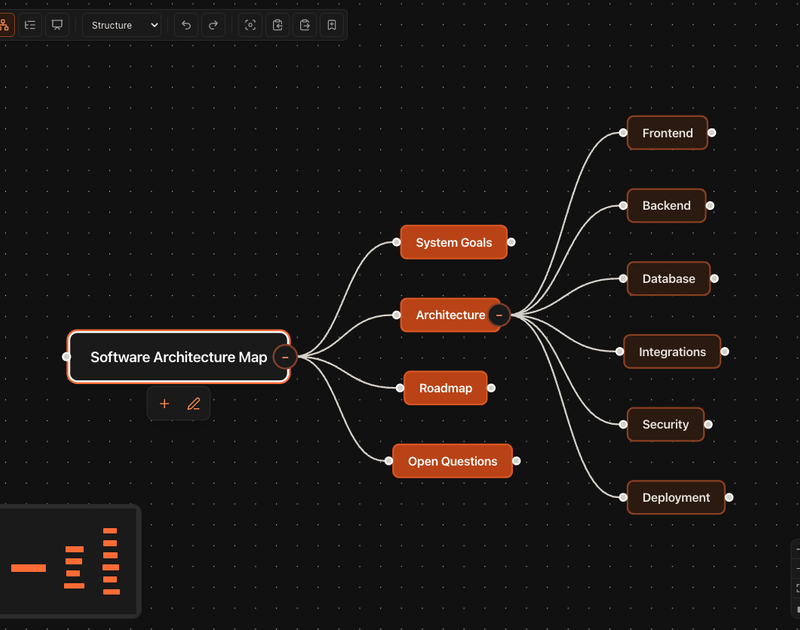Redo the last action
Screen dimensions: 800x630
click(x=213, y=25)
